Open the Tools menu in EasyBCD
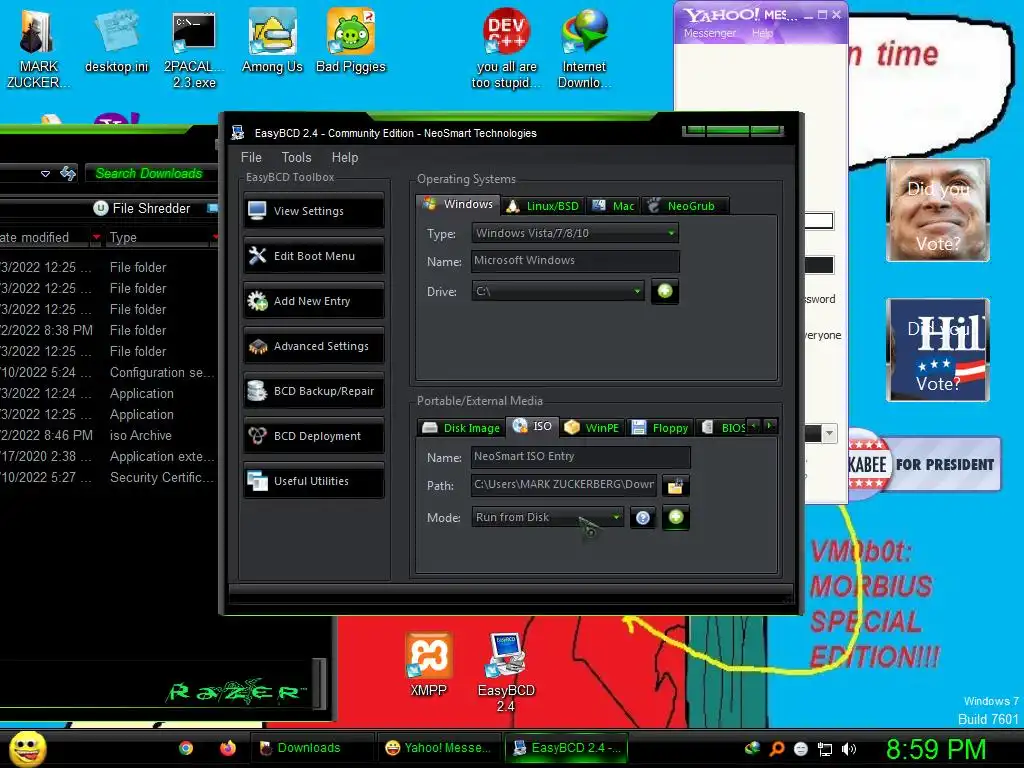The image size is (1024, 768). 296,157
